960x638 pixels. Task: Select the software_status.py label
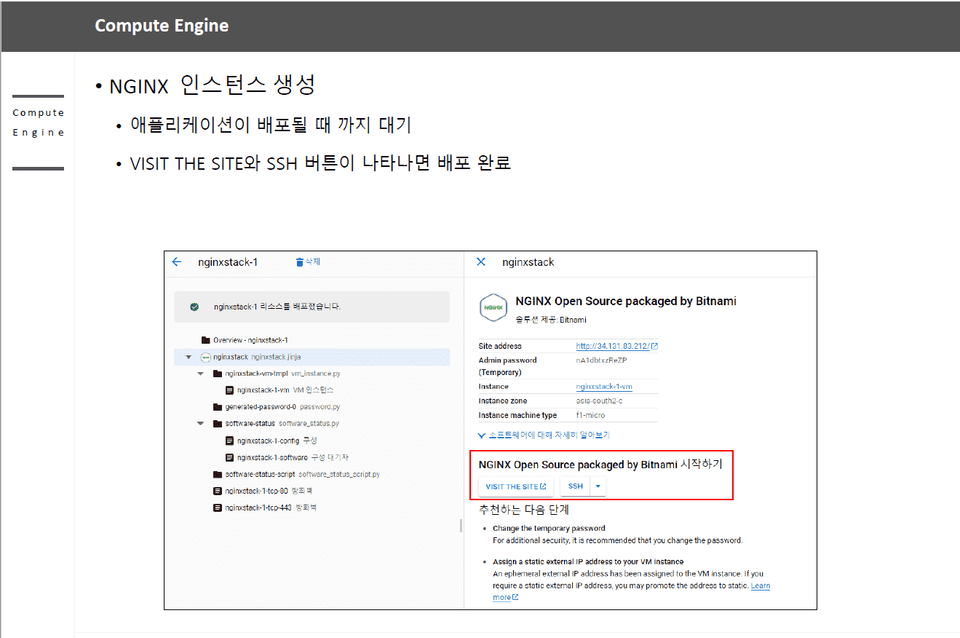click(309, 424)
